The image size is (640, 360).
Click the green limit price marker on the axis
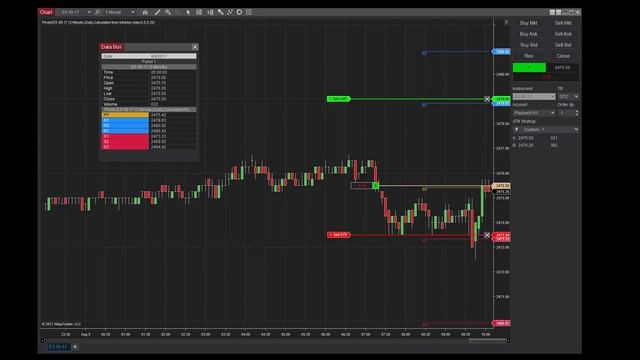(x=502, y=99)
